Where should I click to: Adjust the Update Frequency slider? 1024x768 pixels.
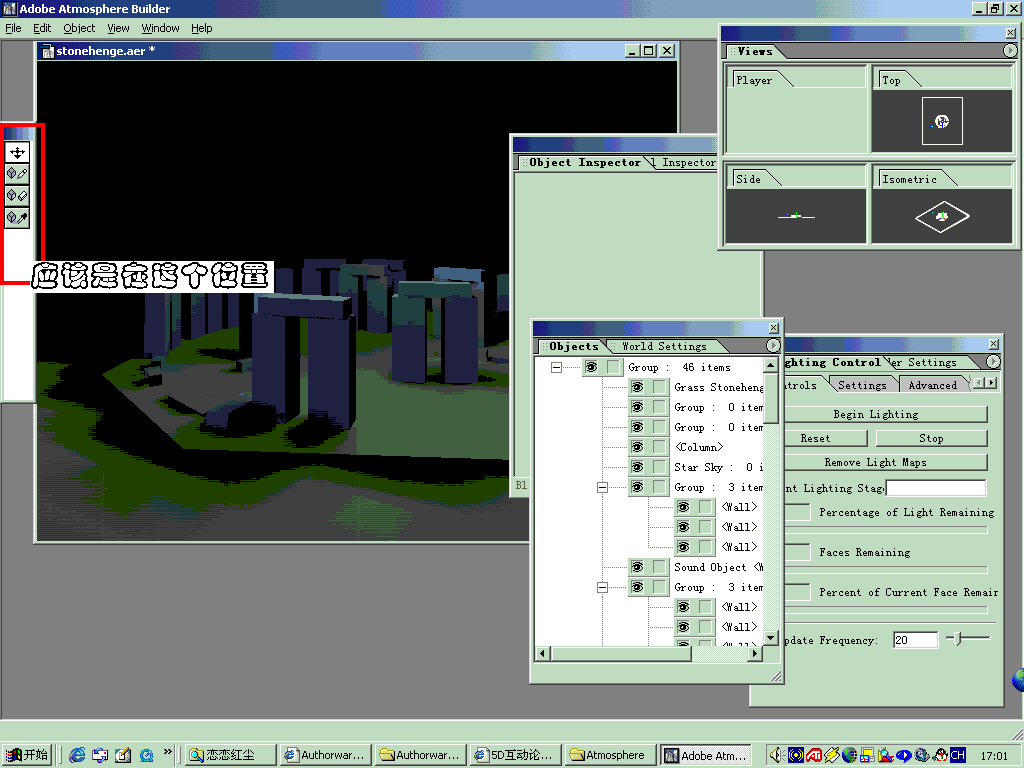957,639
